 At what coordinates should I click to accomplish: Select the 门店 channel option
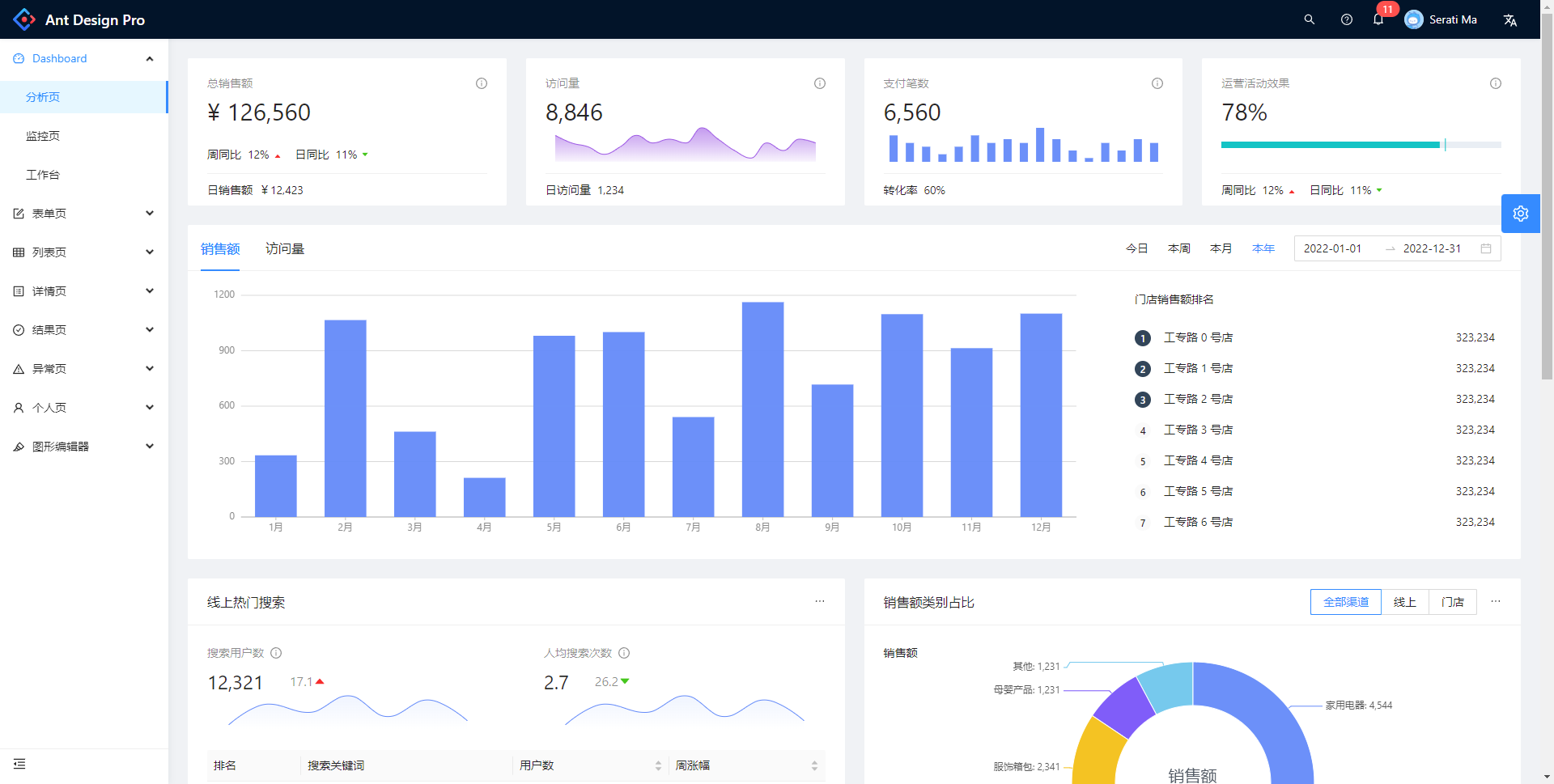[1453, 602]
